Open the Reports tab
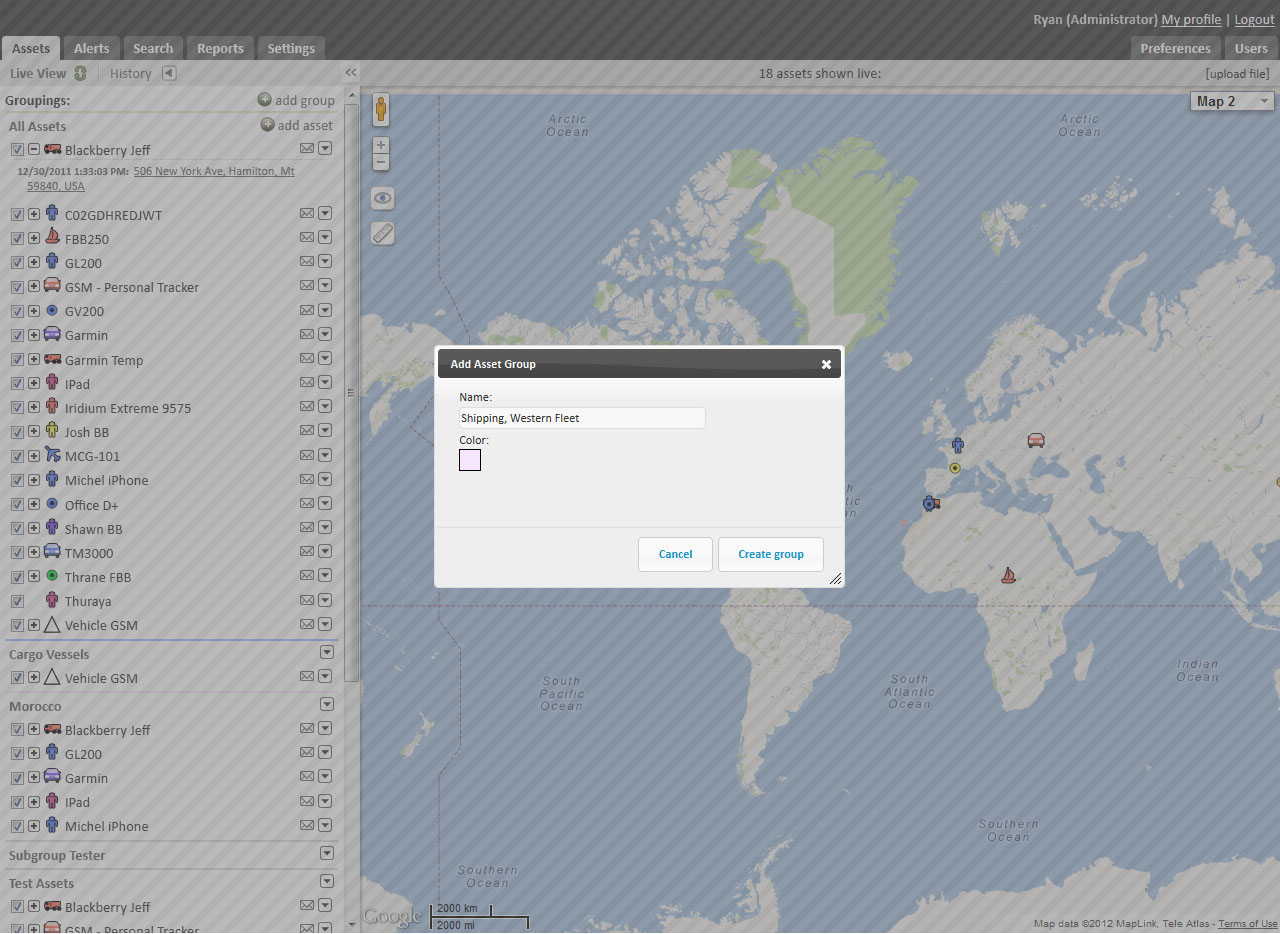The image size is (1280, 934). pyautogui.click(x=220, y=48)
